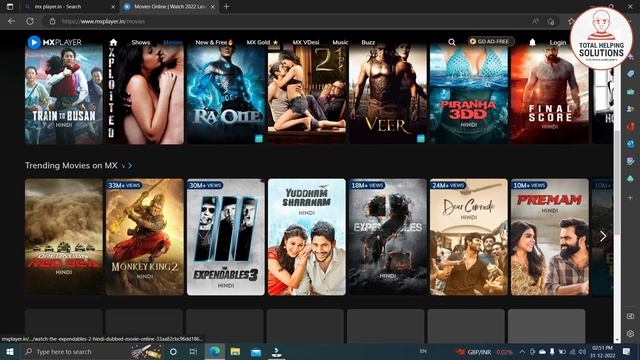Open the Xploited movie poster

pyautogui.click(x=145, y=94)
